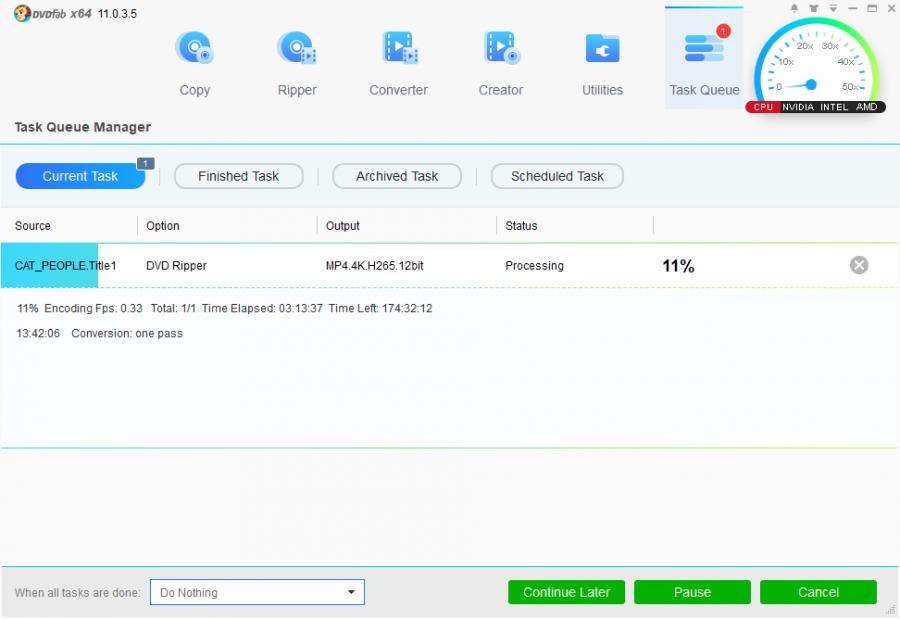Click the version number 11.0.3.5

[x=117, y=14]
